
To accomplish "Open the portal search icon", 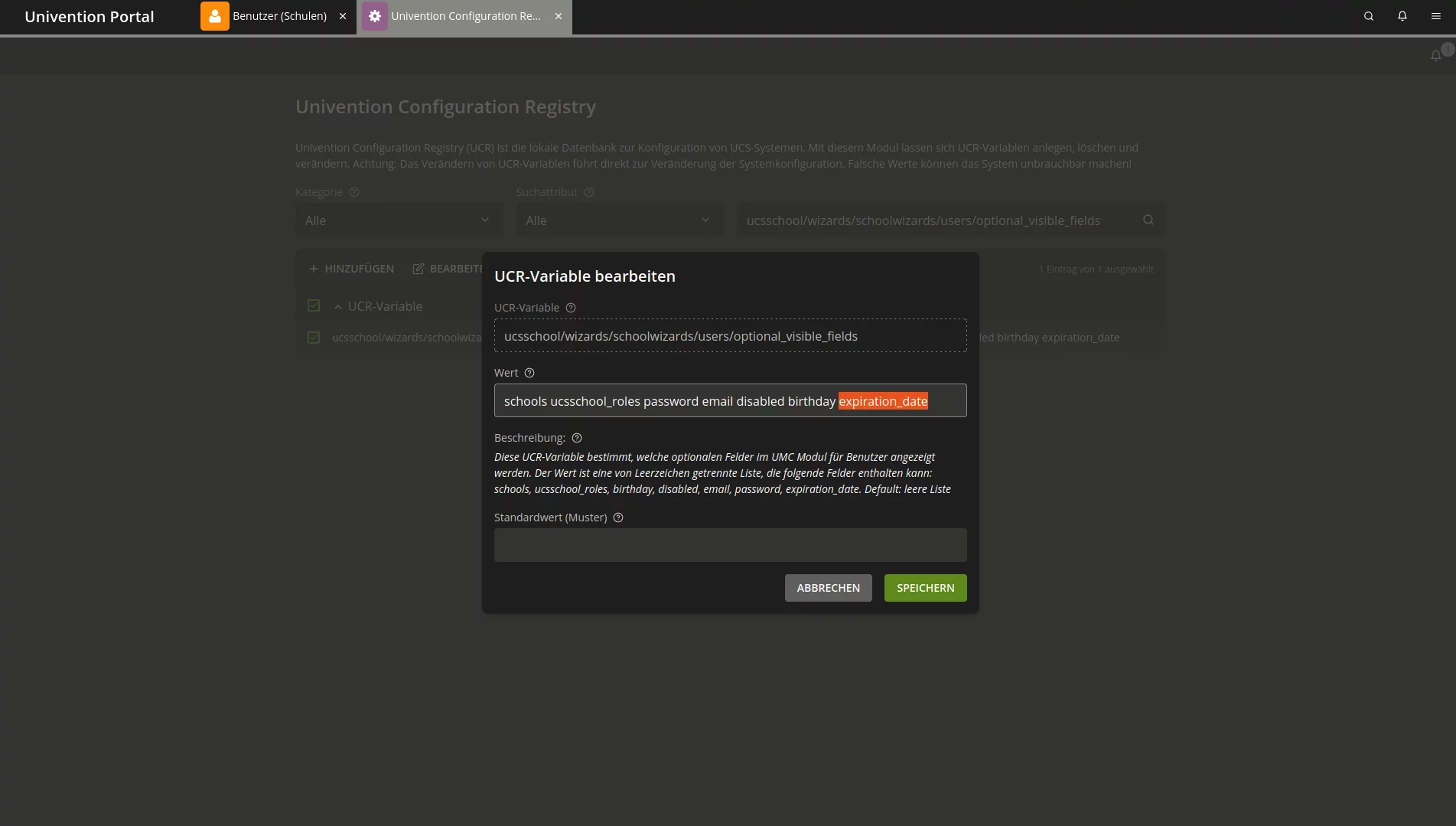I will (1369, 16).
